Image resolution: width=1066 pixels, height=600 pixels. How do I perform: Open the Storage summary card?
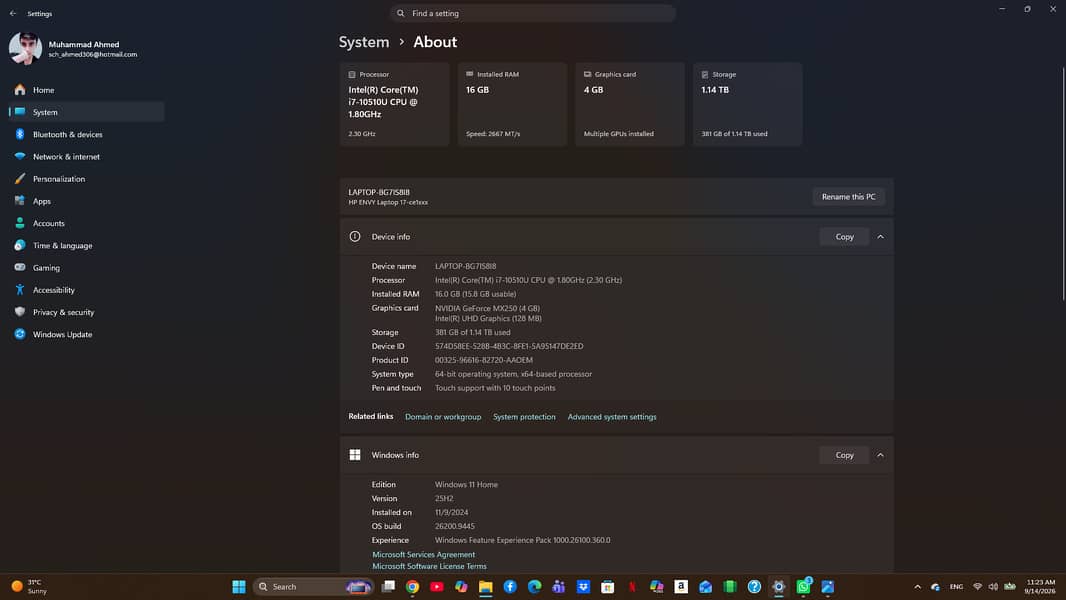tap(747, 104)
